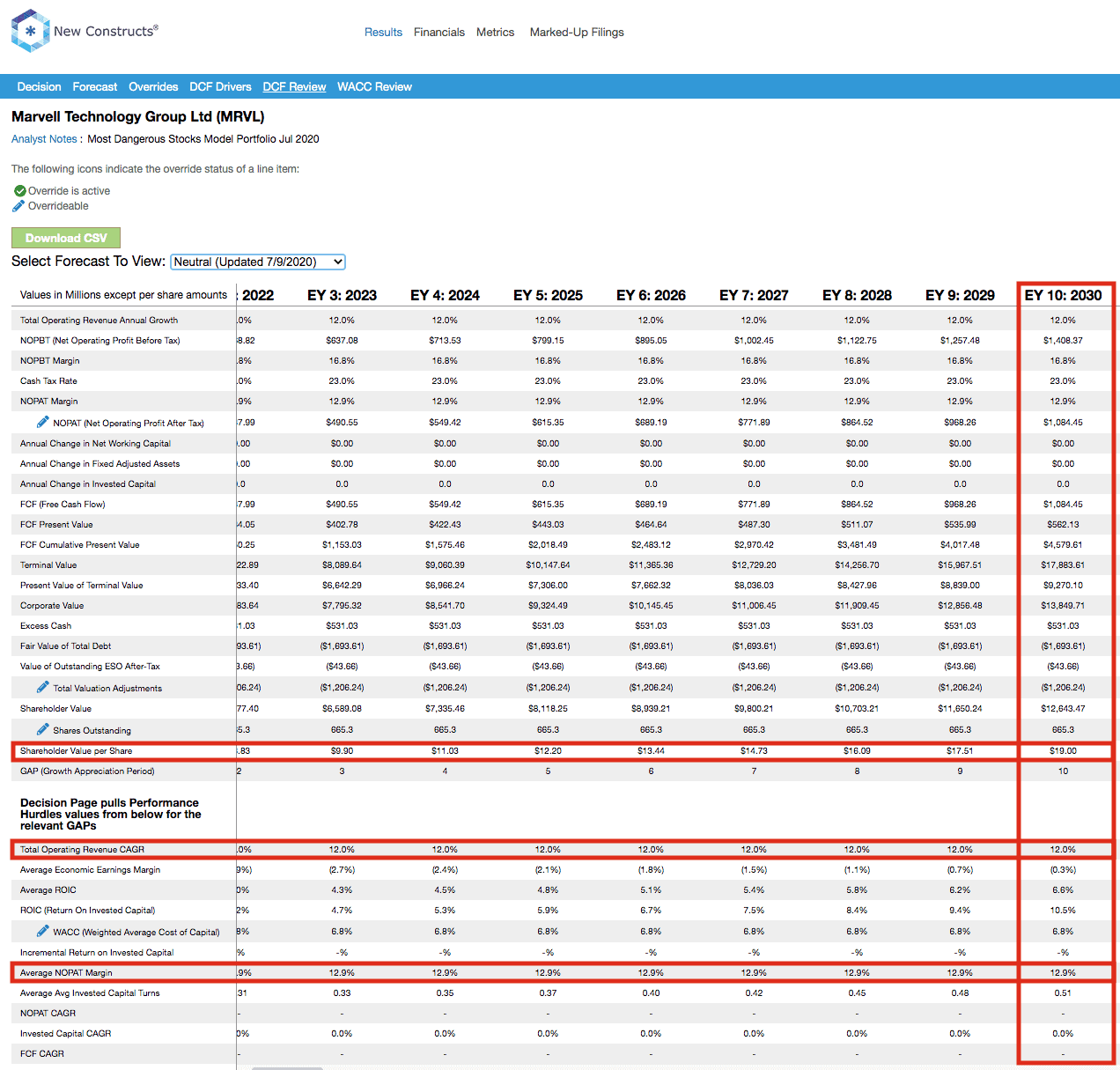Click the 10.5% ROIC value for 2030
Screen dimensions: 1120x1070
pyautogui.click(x=1063, y=911)
